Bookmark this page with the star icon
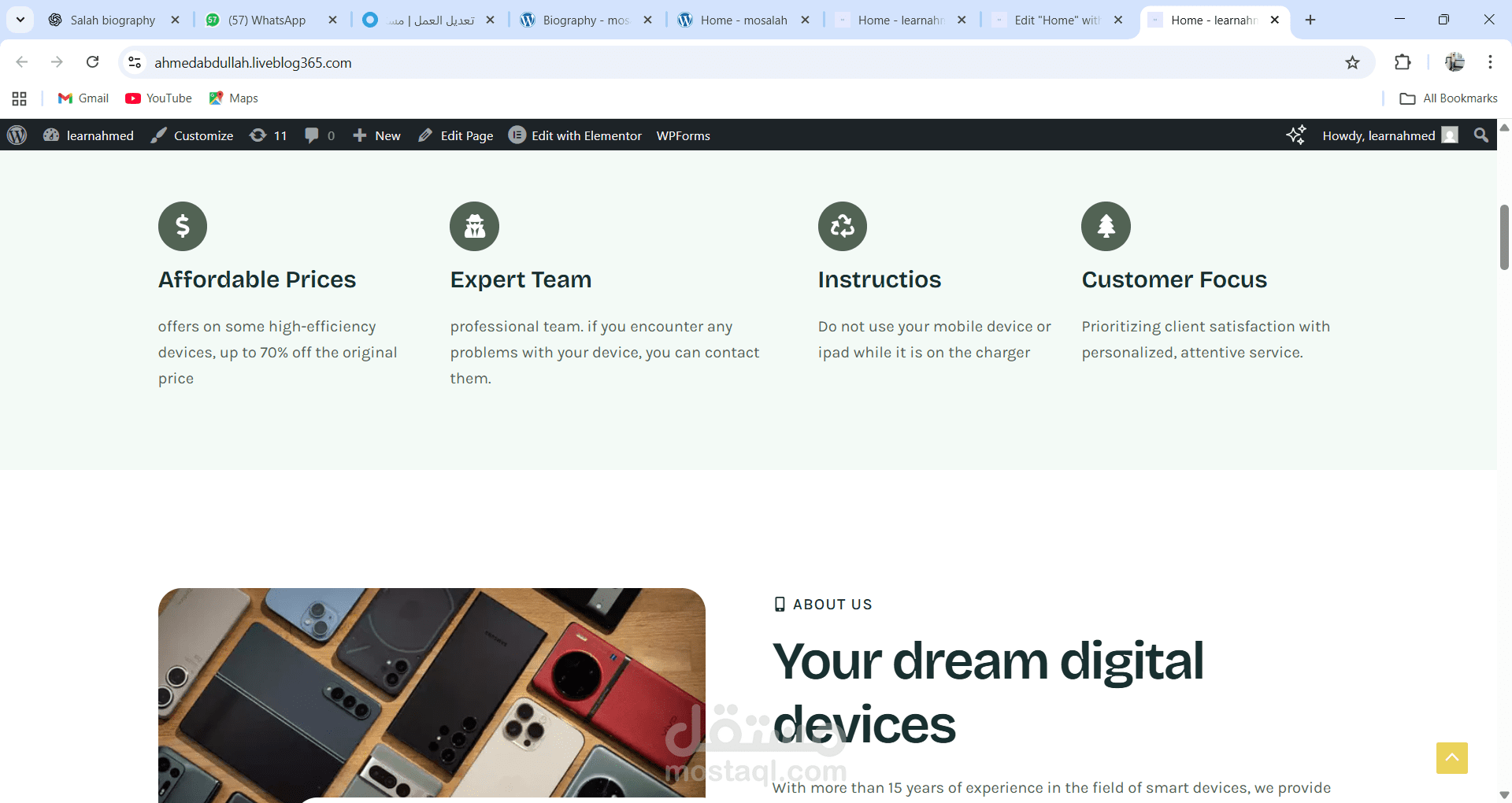This screenshot has height=803, width=1512. [1352, 62]
